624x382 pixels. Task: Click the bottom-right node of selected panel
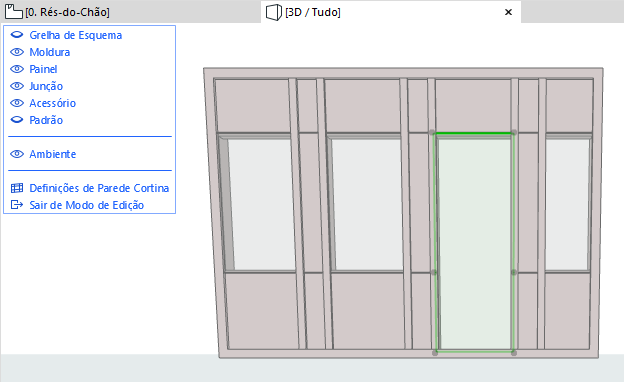514,353
